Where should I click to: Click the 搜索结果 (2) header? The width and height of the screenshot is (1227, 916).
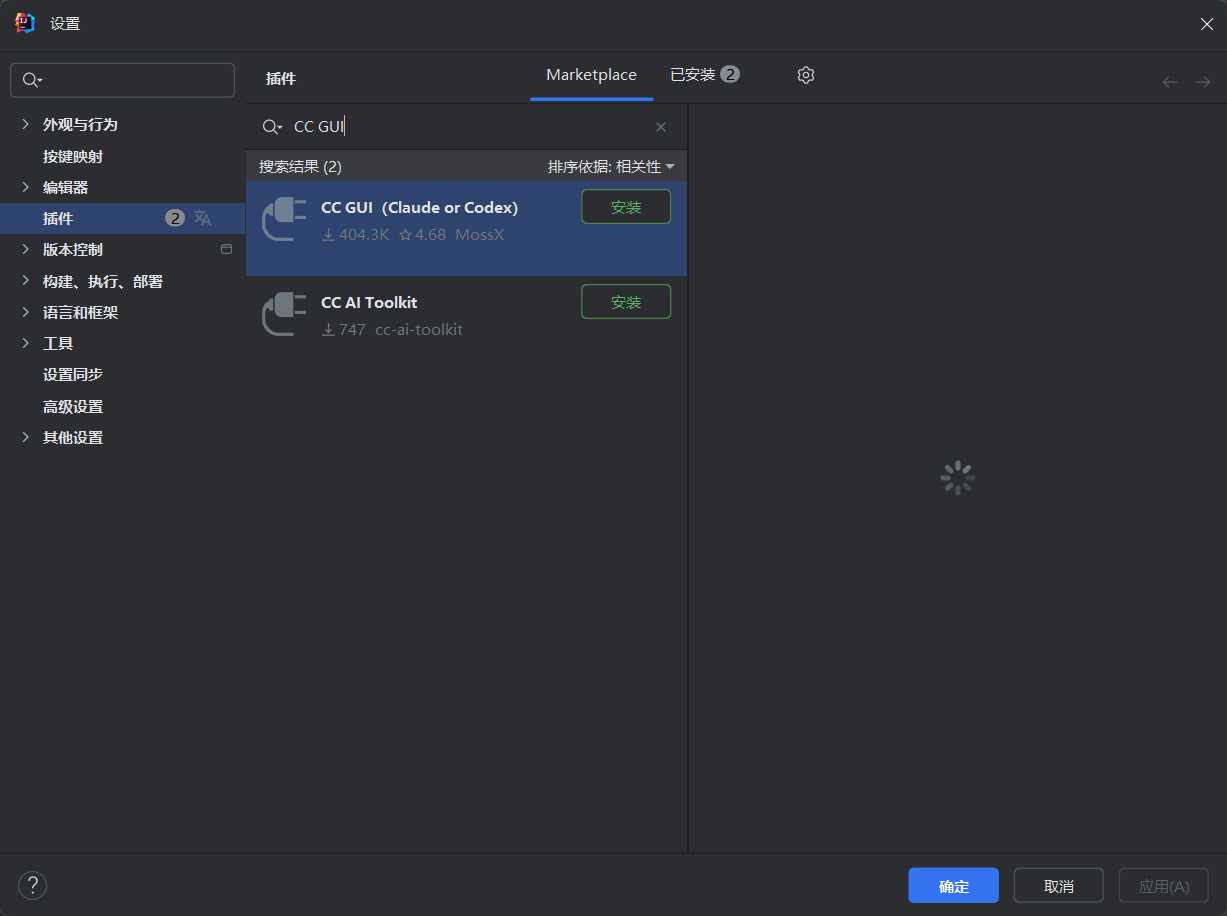pyautogui.click(x=300, y=166)
